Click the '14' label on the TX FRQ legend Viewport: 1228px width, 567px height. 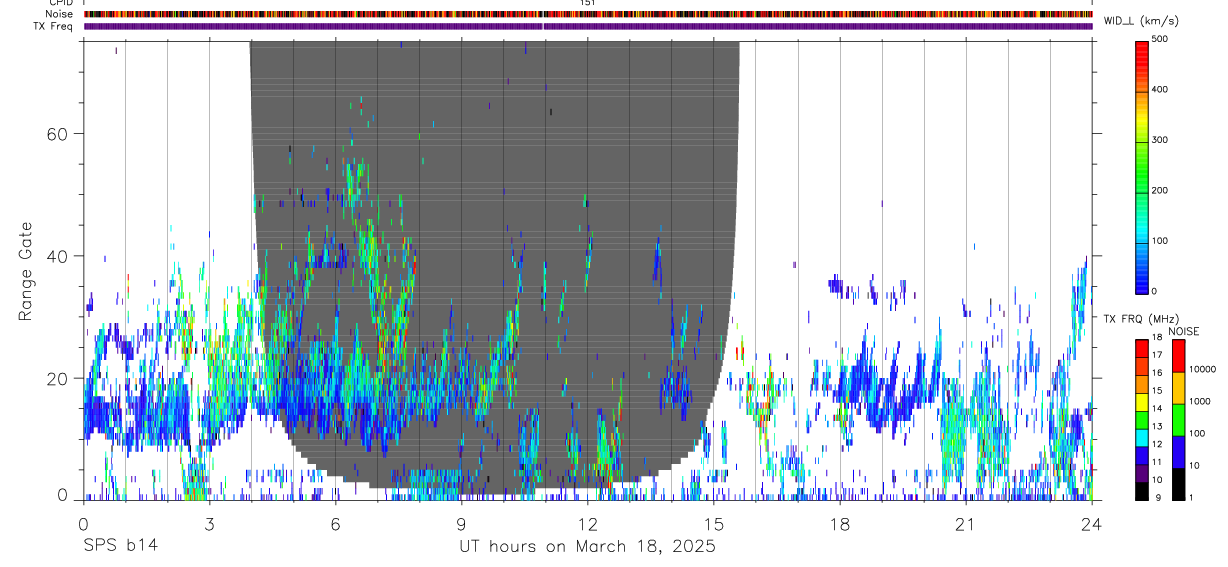[x=1157, y=410]
